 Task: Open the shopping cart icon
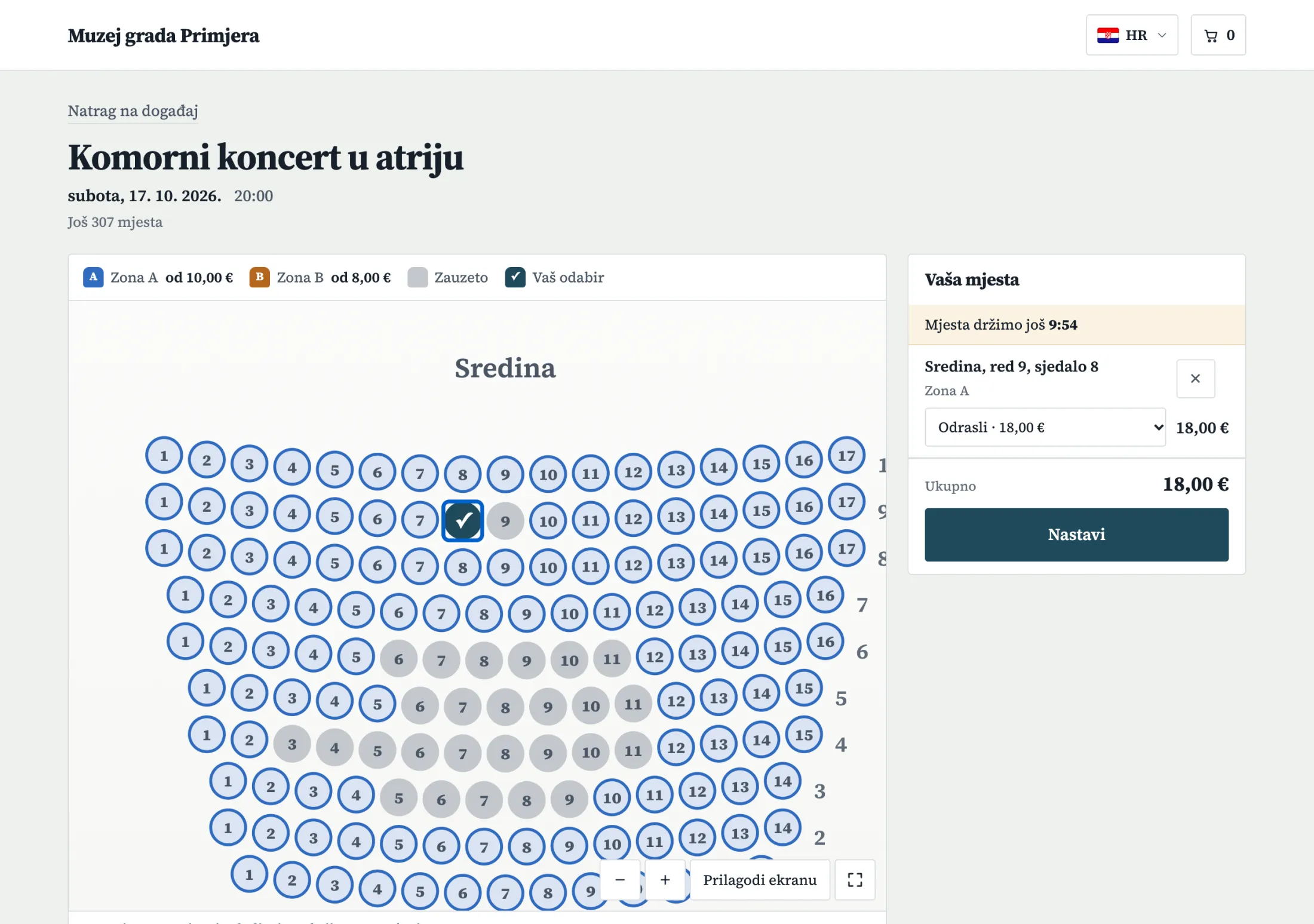pos(1218,35)
